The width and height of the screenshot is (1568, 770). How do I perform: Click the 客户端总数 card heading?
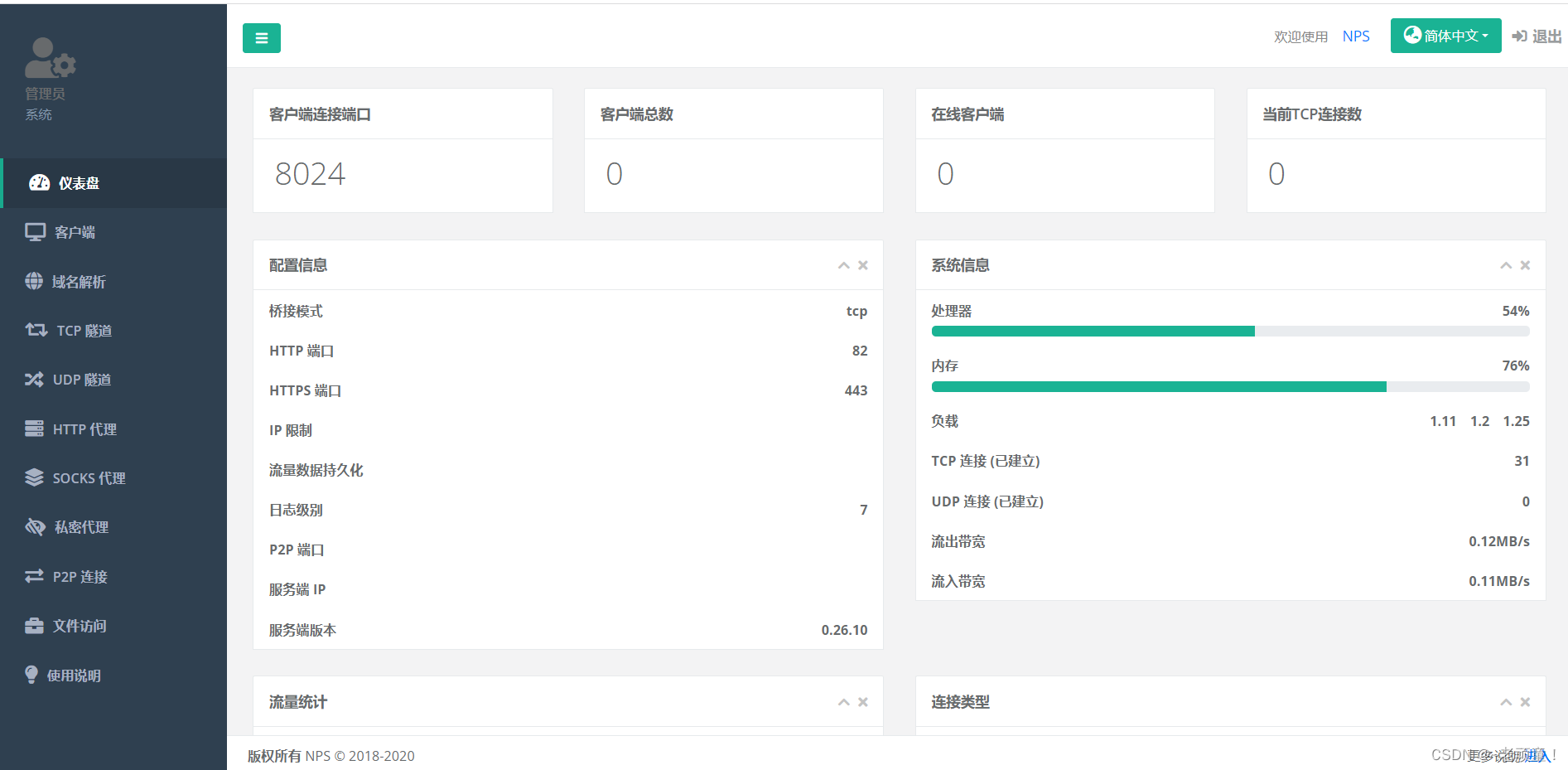pyautogui.click(x=636, y=114)
